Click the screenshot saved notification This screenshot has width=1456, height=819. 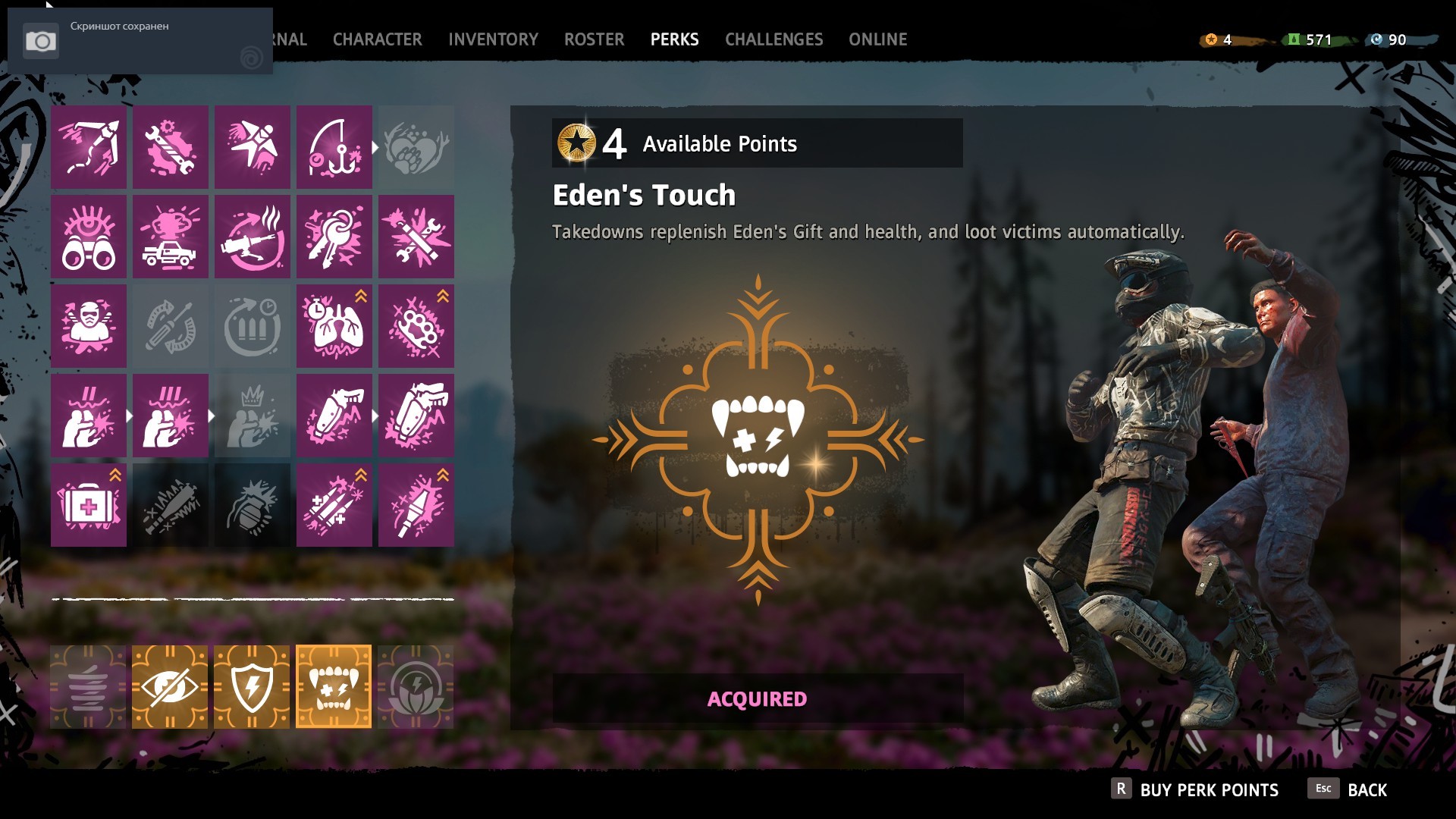[140, 41]
